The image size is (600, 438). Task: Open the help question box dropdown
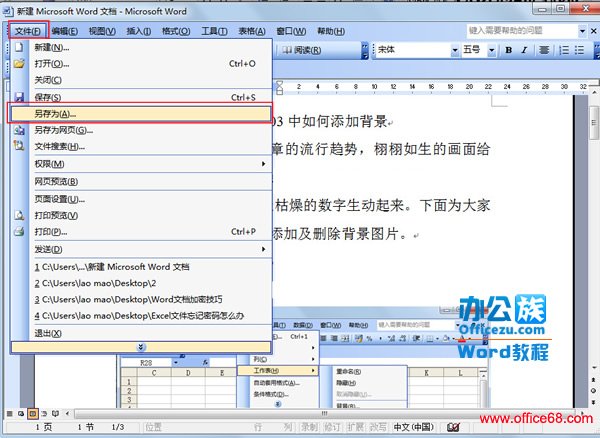582,31
